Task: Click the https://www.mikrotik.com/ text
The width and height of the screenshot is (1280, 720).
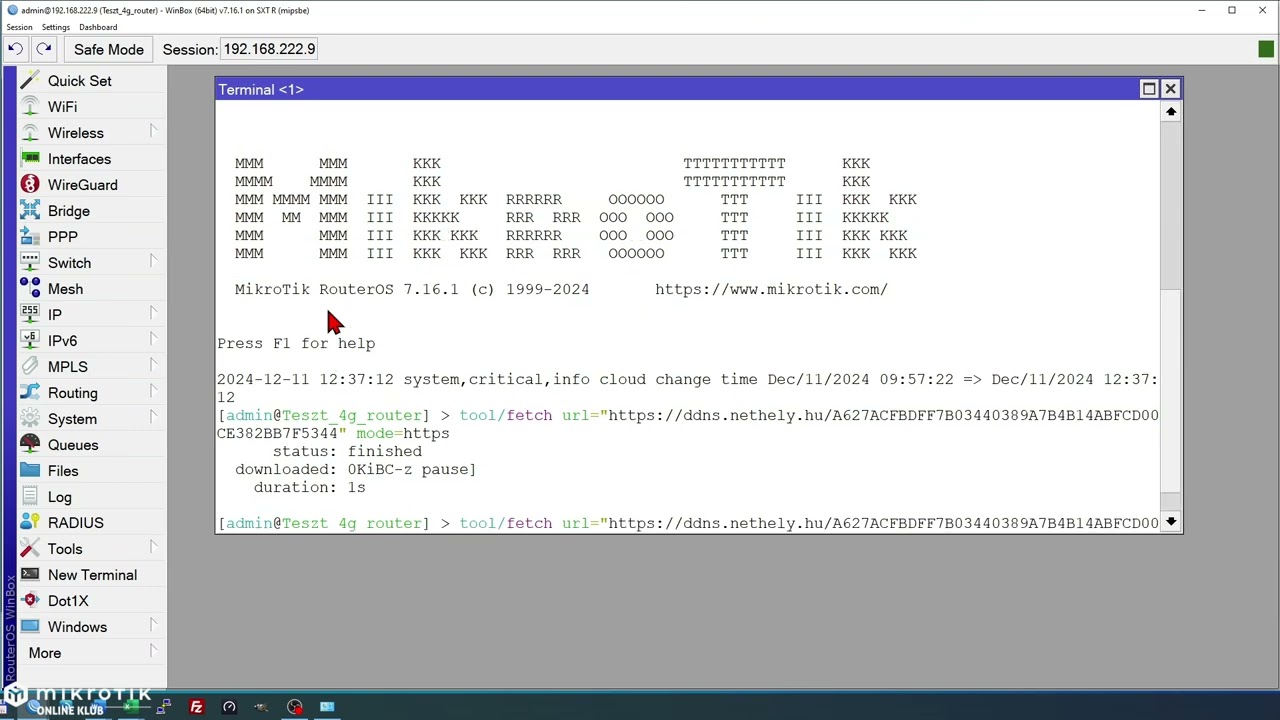Action: click(771, 289)
